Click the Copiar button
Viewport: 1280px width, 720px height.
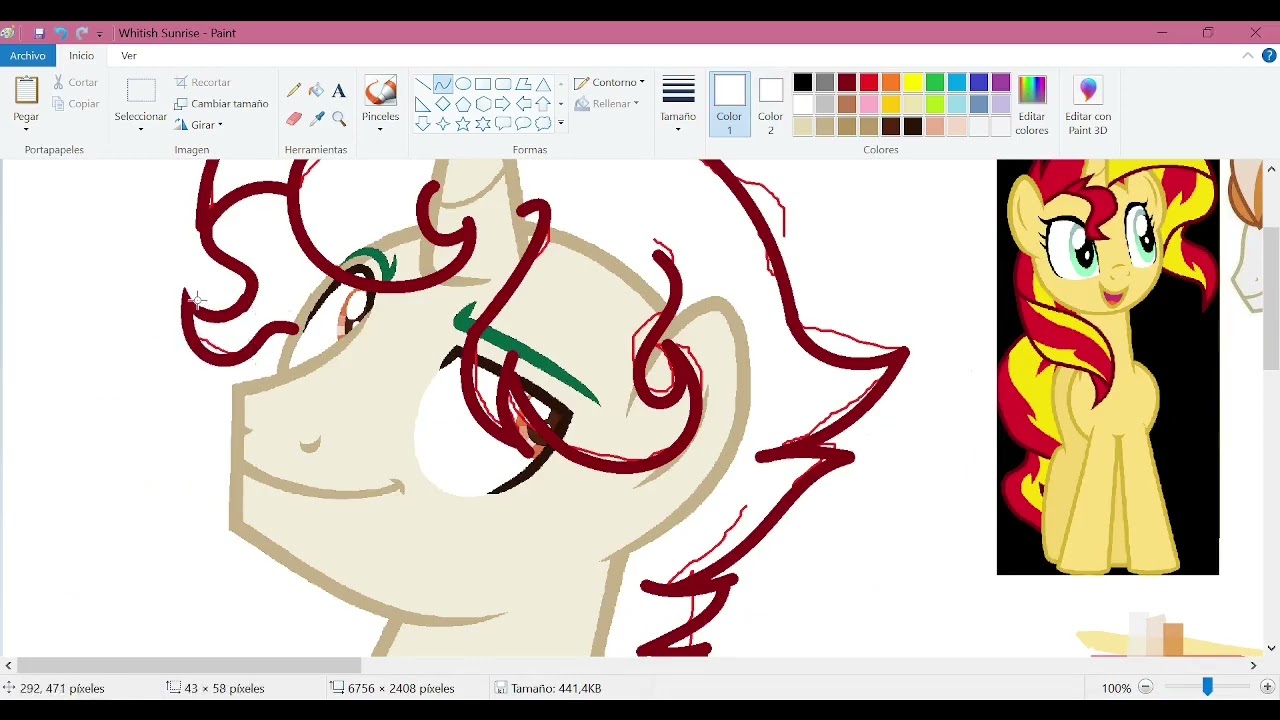[75, 104]
